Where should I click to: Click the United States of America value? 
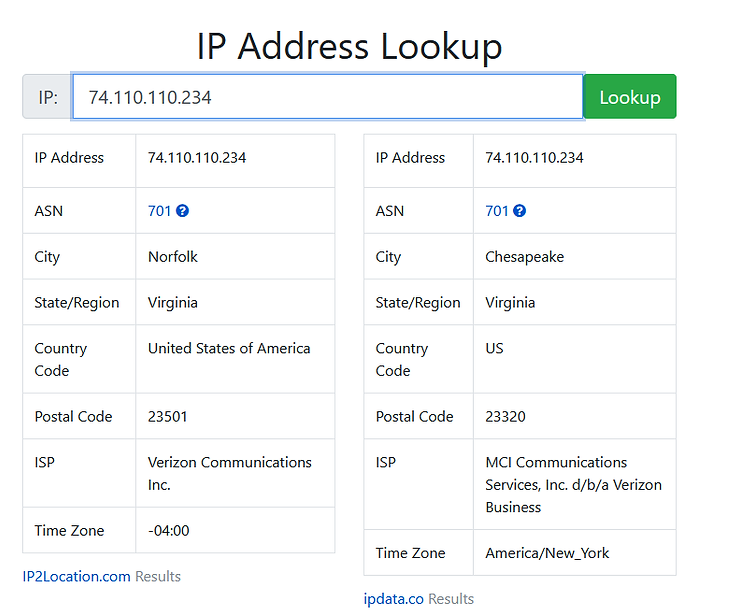tap(229, 349)
